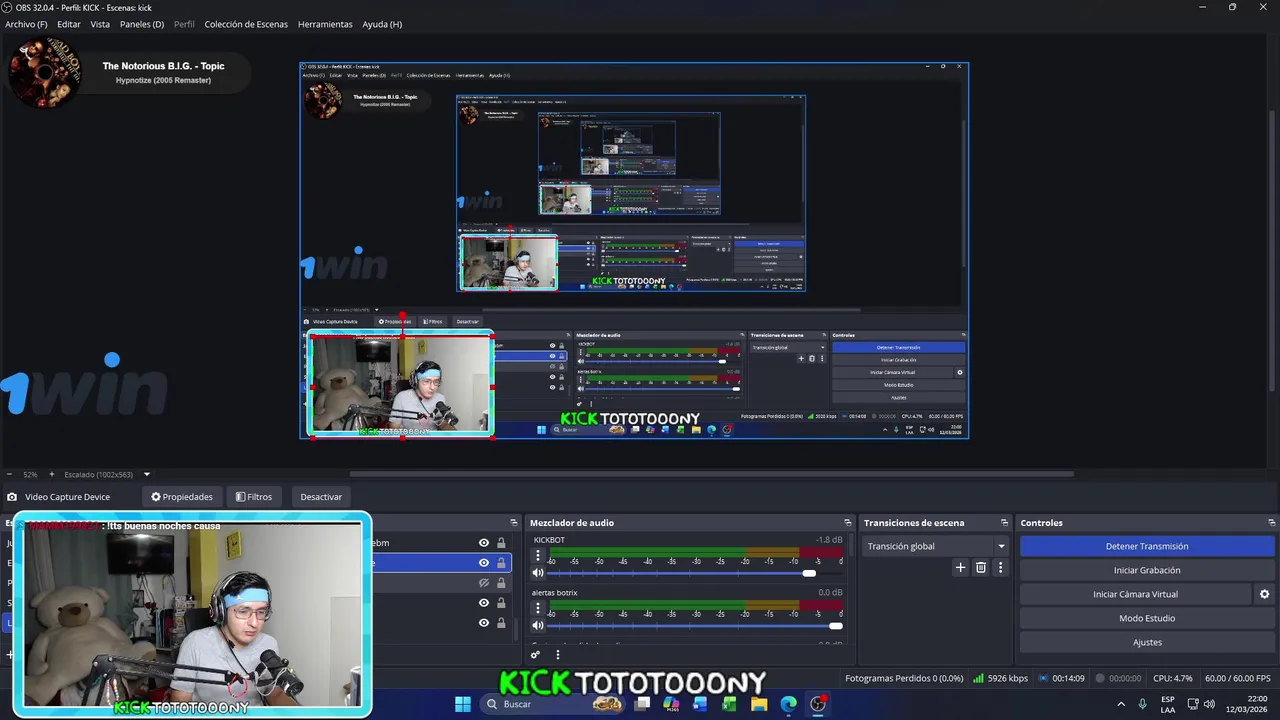Click the ESP LAA language indicator
The image size is (1280, 720).
[x=1168, y=704]
